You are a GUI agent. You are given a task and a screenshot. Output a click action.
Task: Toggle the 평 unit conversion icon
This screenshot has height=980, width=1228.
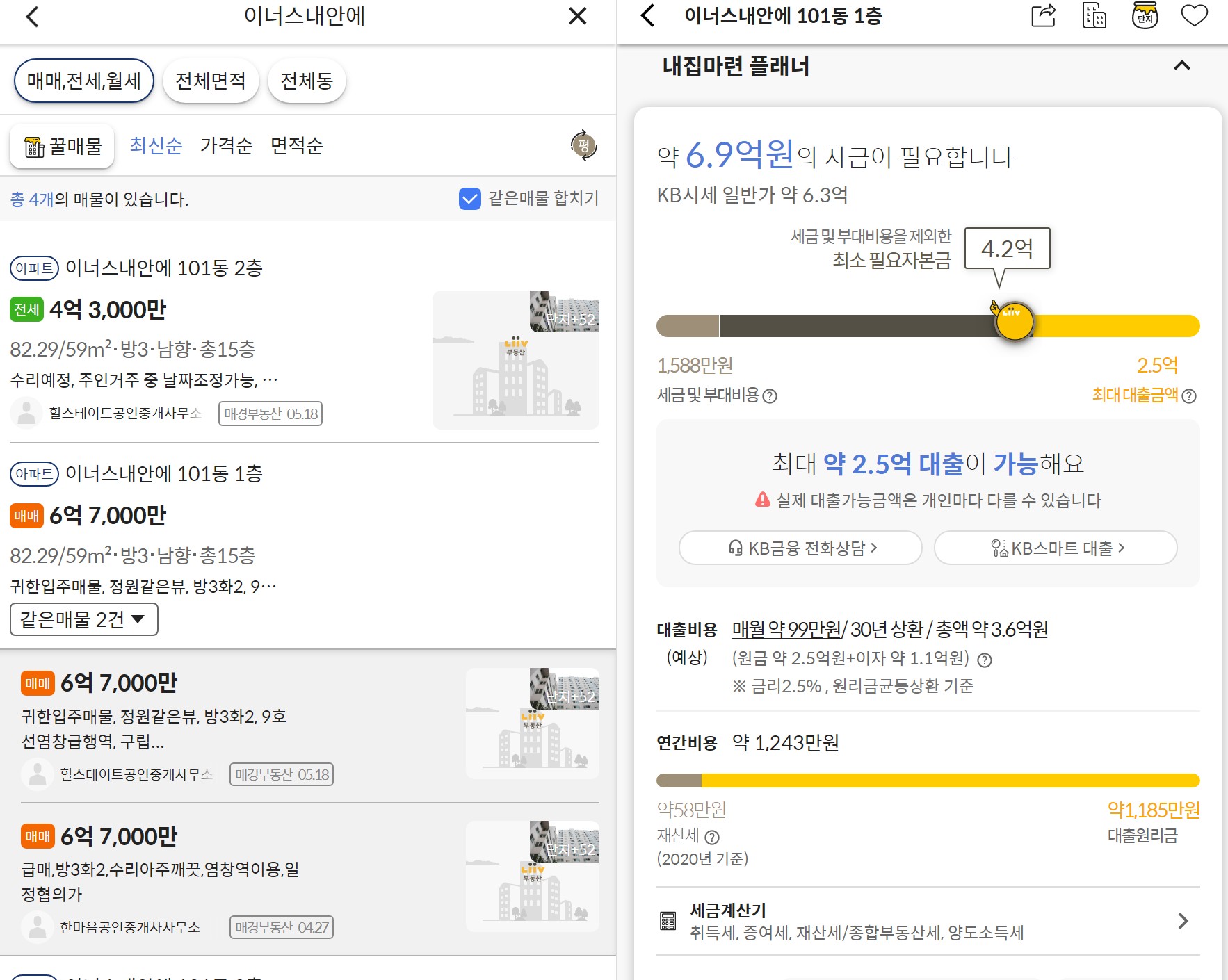pos(583,145)
